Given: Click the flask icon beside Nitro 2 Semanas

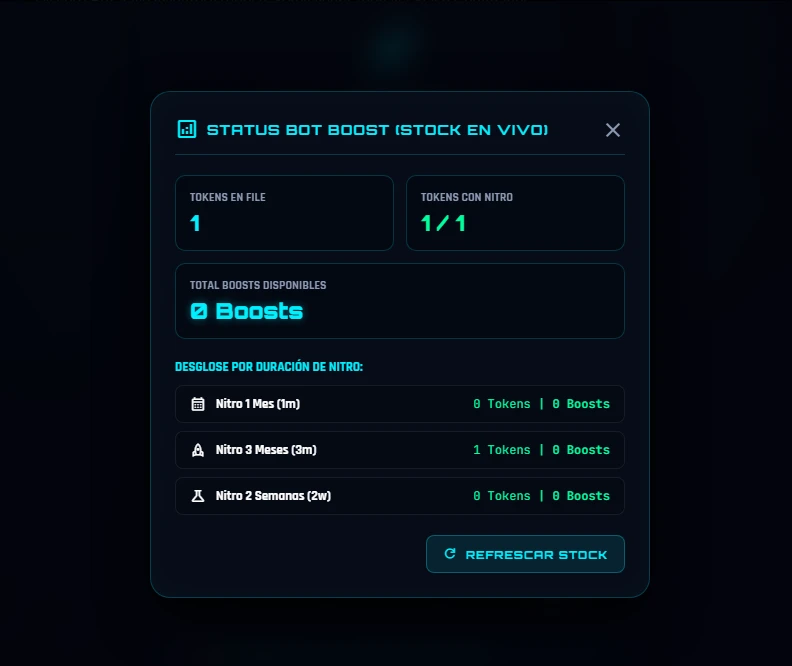Looking at the screenshot, I should pyautogui.click(x=198, y=496).
